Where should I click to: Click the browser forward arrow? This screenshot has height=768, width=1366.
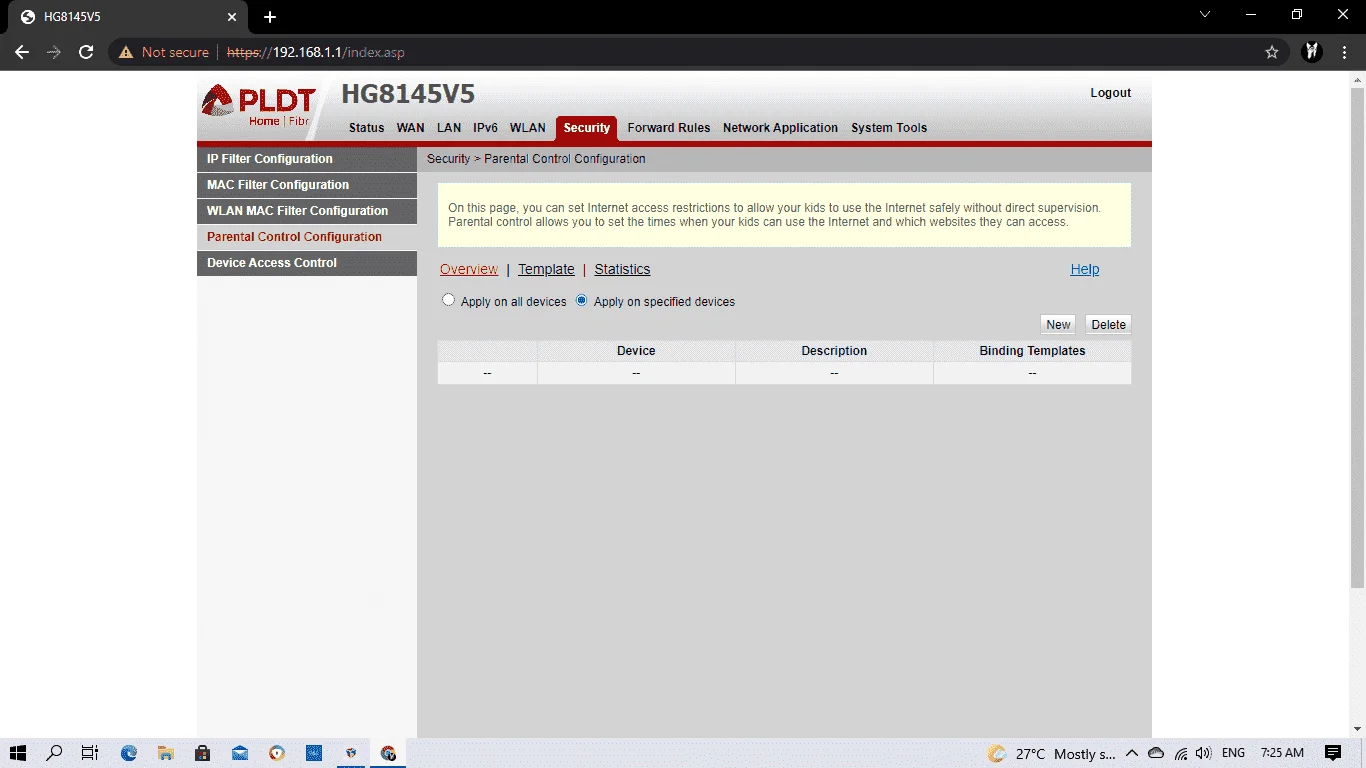54,52
